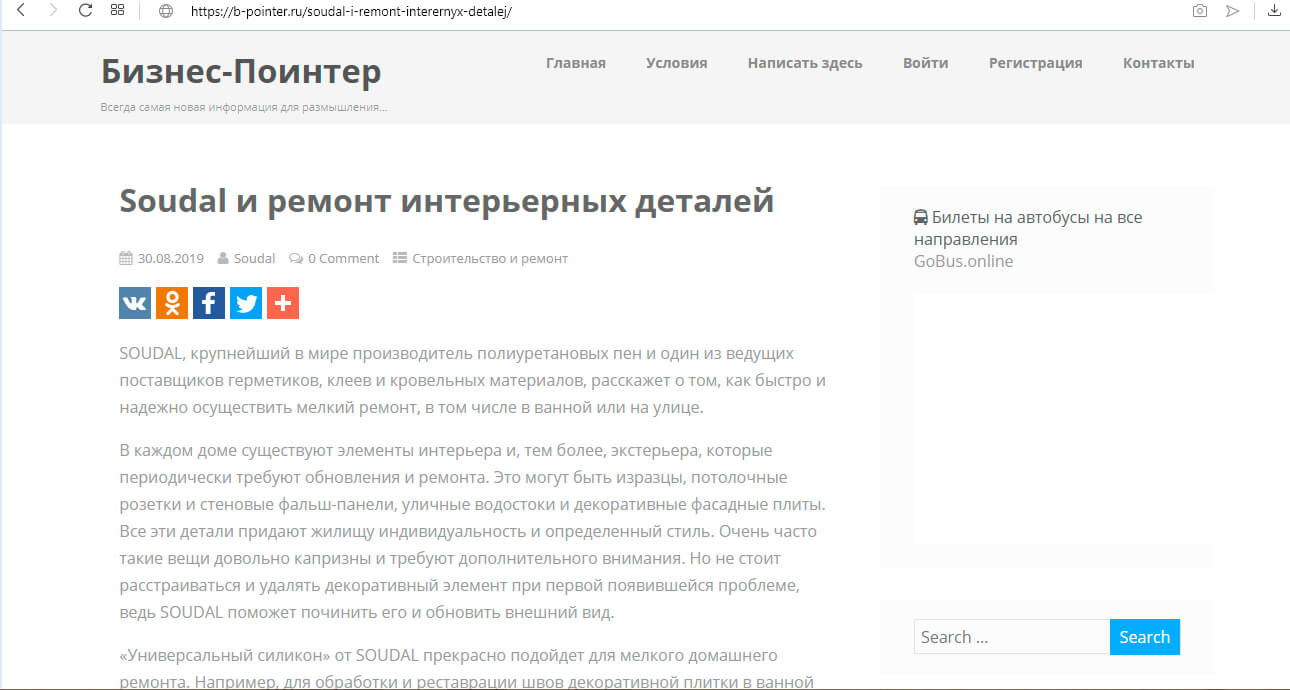The image size is (1290, 690).
Task: Open the Написать здесь menu item
Action: click(805, 63)
